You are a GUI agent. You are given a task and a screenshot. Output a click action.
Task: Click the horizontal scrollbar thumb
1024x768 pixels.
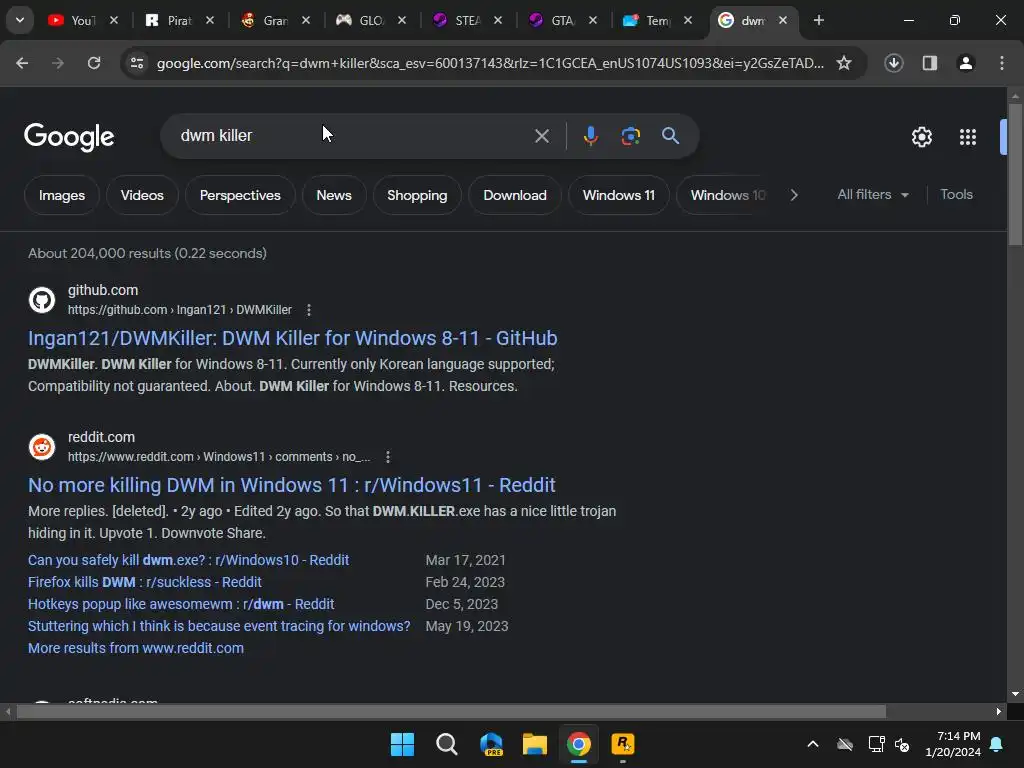coord(451,711)
